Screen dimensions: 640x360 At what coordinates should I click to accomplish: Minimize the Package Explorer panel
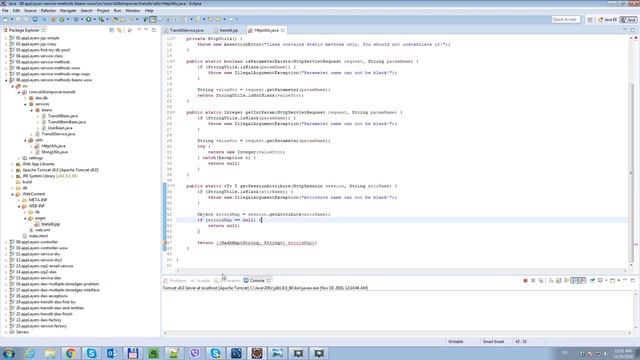[146, 30]
